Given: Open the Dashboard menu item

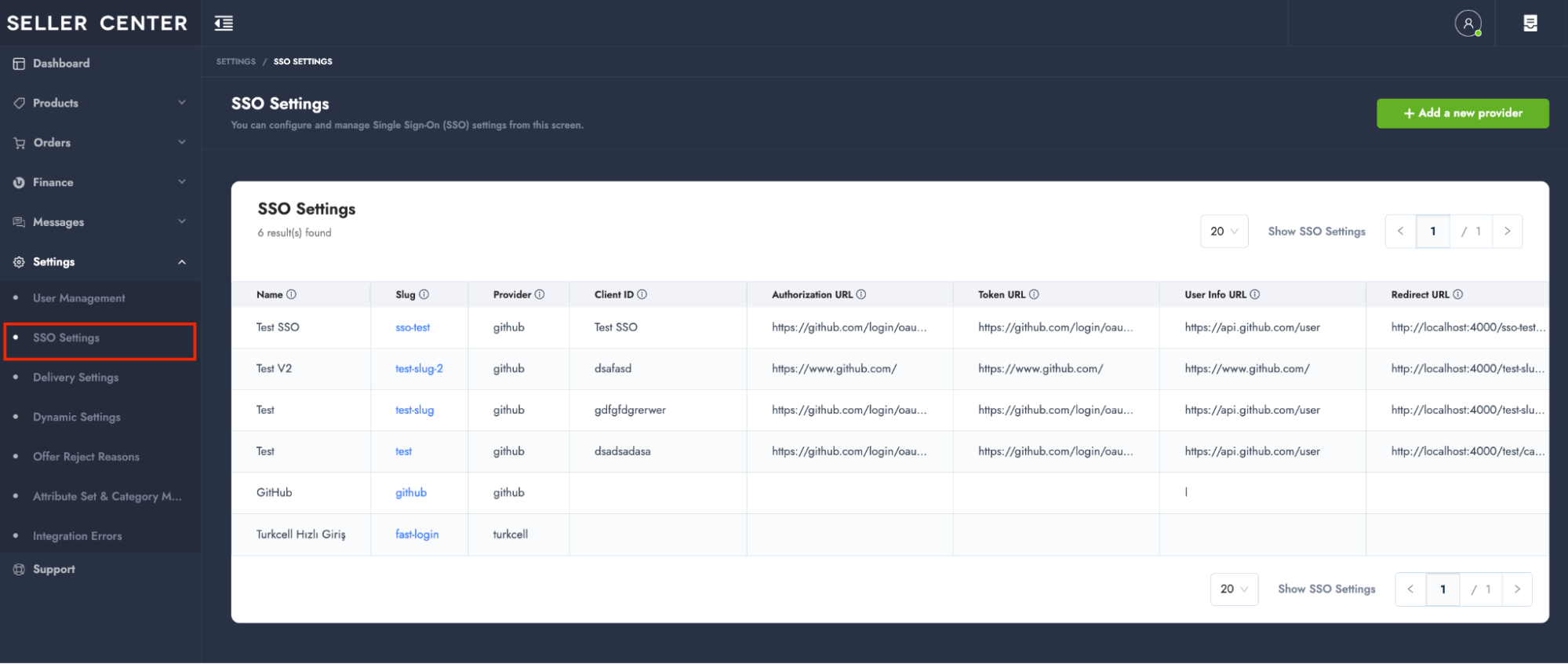Looking at the screenshot, I should point(61,64).
